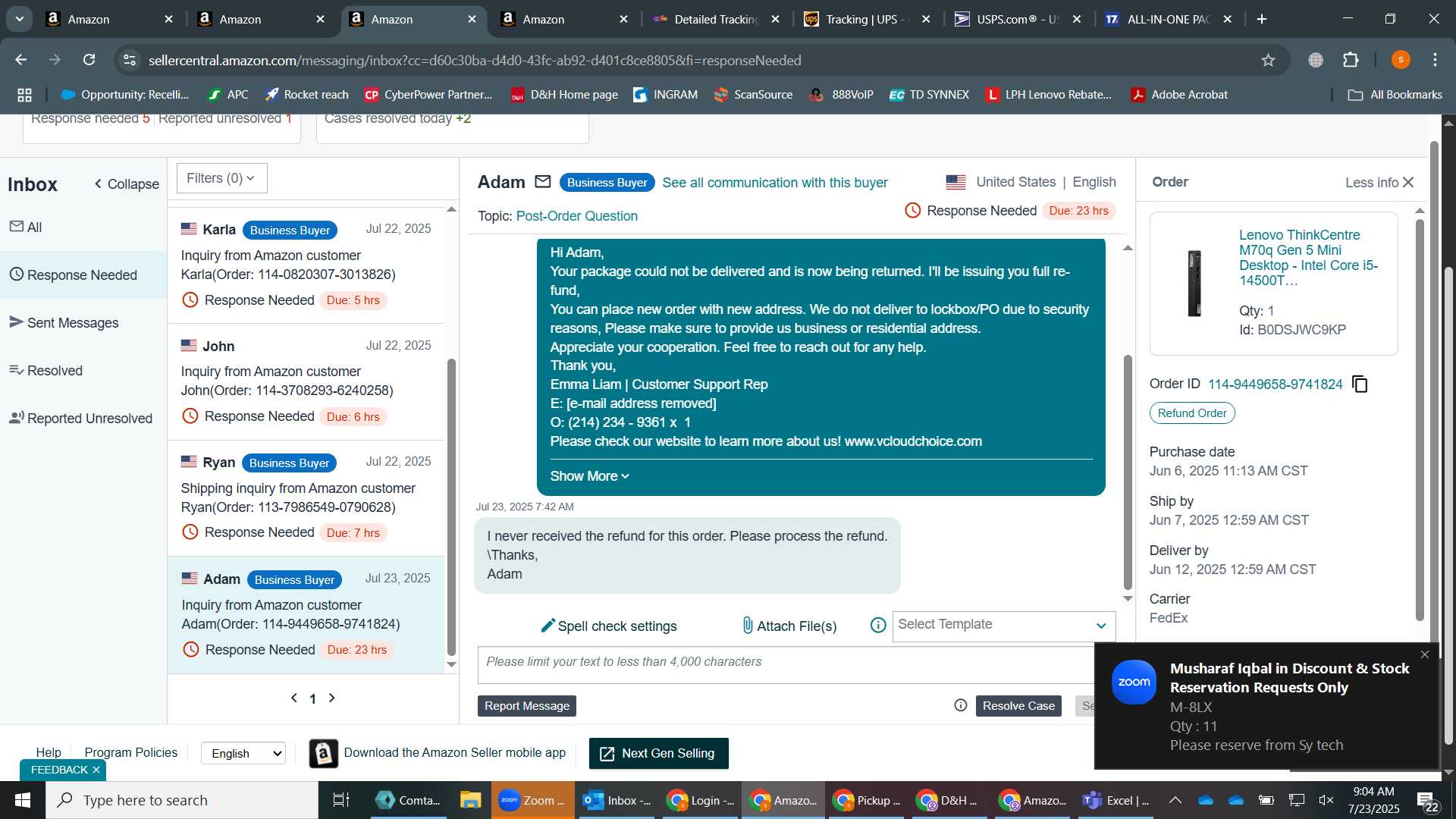Go back to the previous page
The width and height of the screenshot is (1456, 819).
coord(21,60)
